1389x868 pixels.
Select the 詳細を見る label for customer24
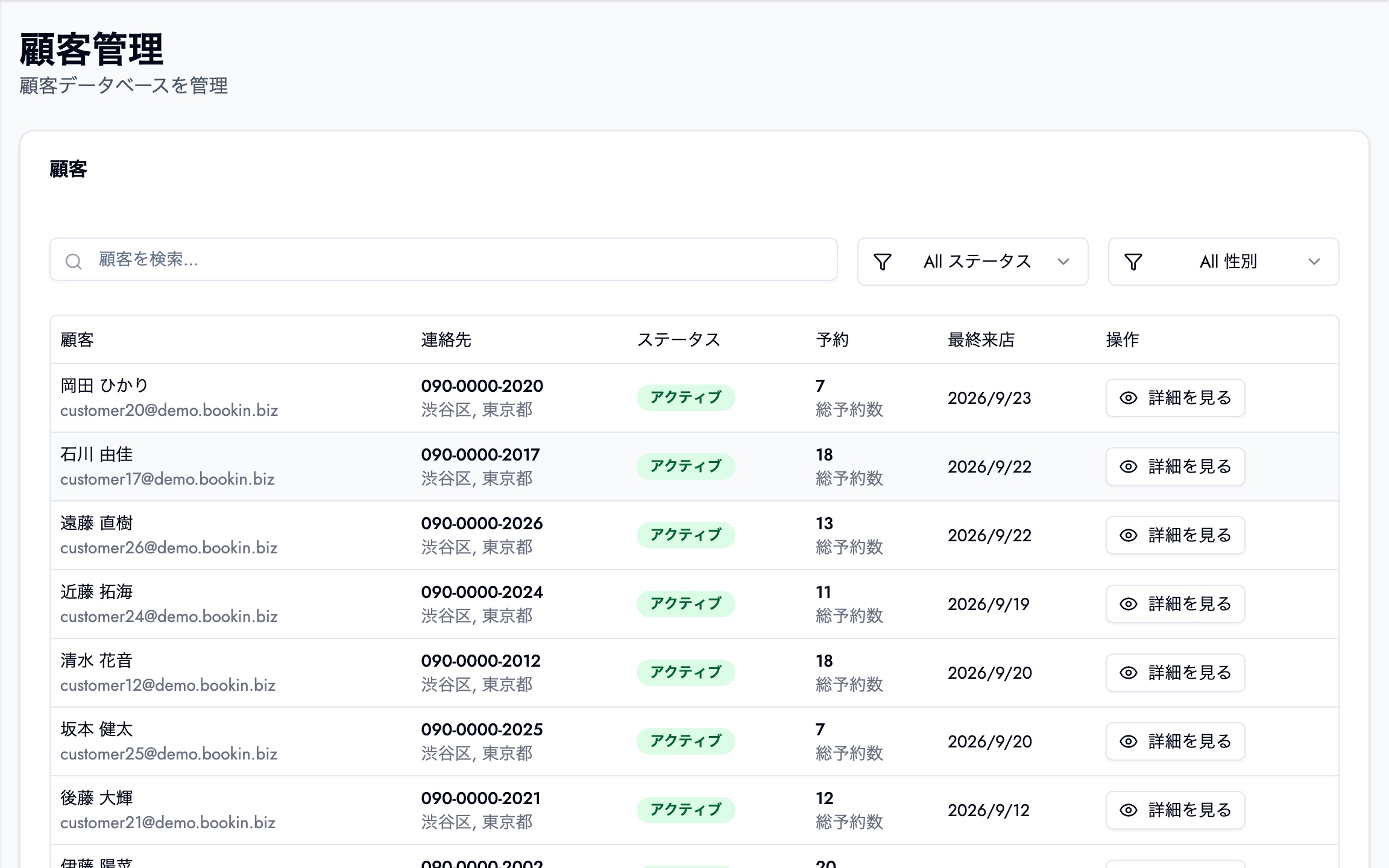(x=1189, y=604)
